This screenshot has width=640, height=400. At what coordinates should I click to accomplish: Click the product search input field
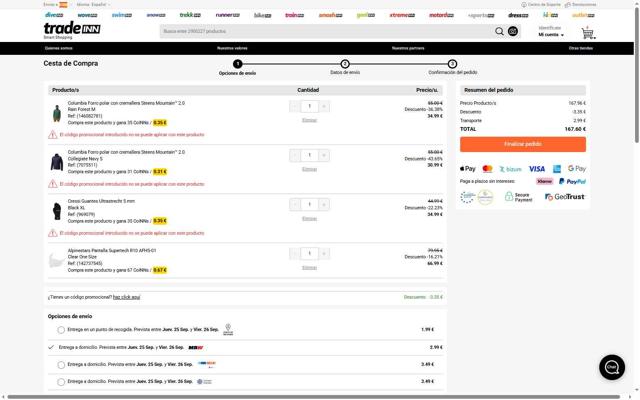point(327,31)
